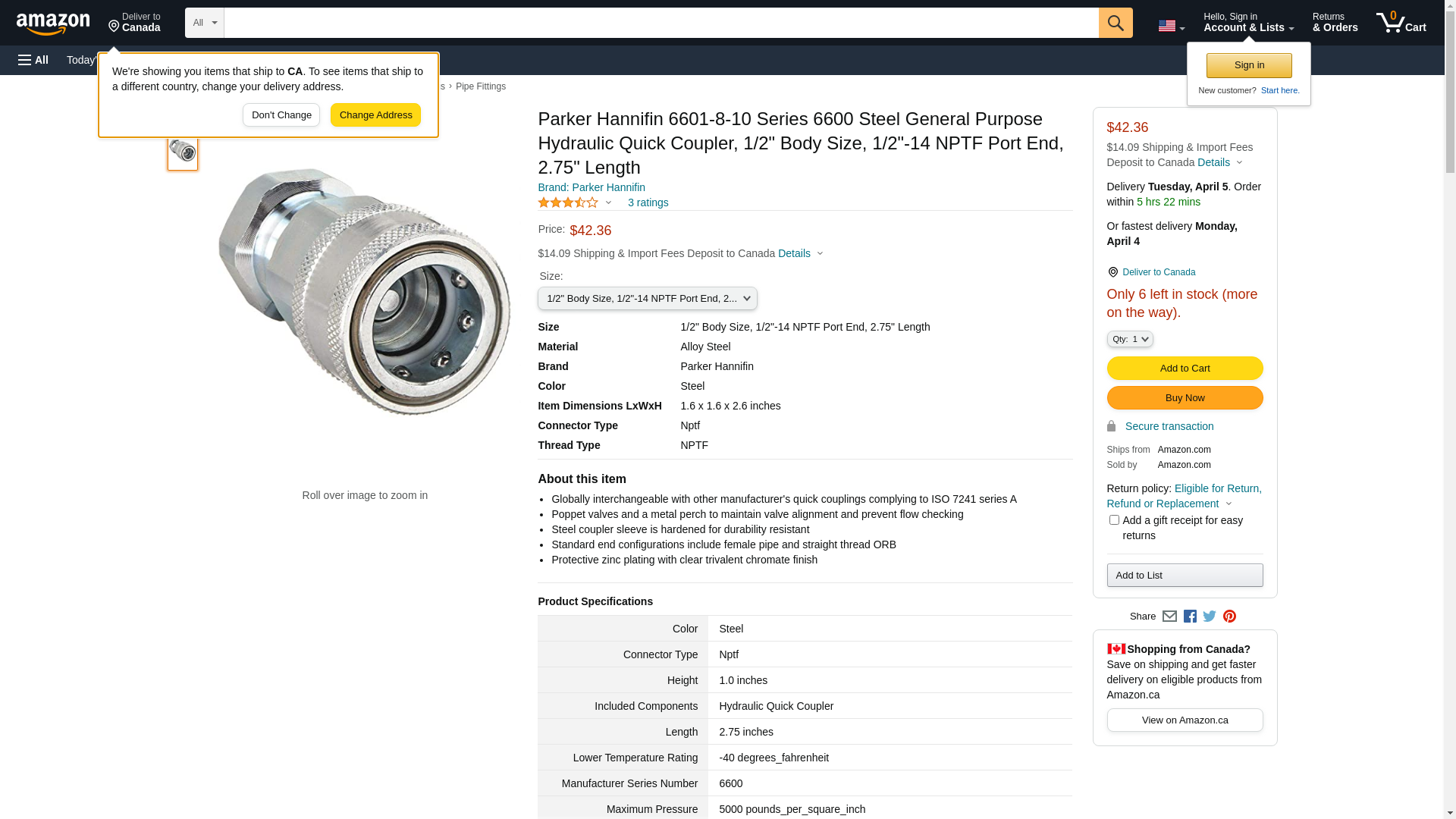Screen dimensions: 1456x819
Task: Open Returns & Orders
Action: [1335, 23]
